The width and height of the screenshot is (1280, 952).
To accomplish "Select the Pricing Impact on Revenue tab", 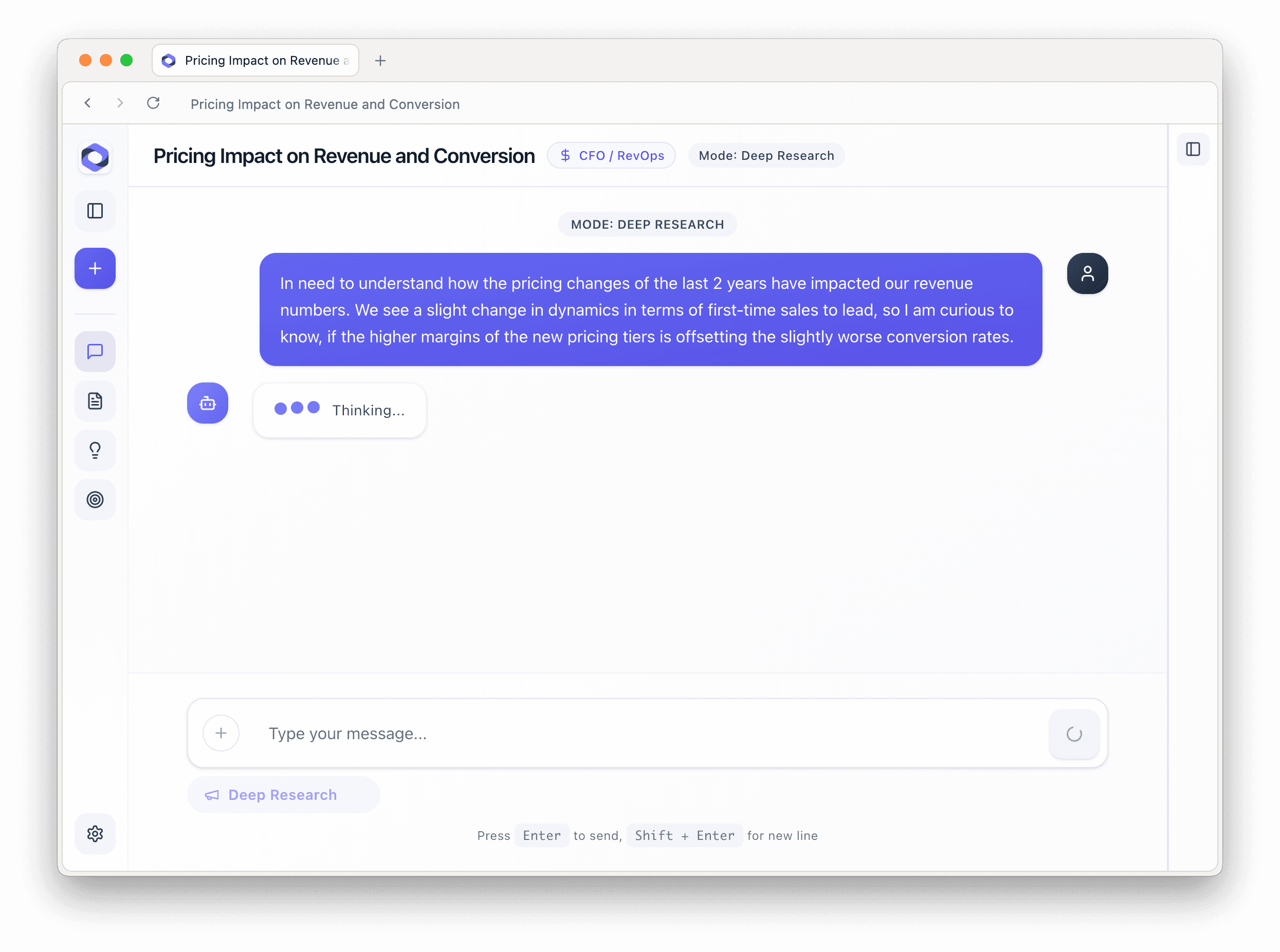I will (257, 61).
